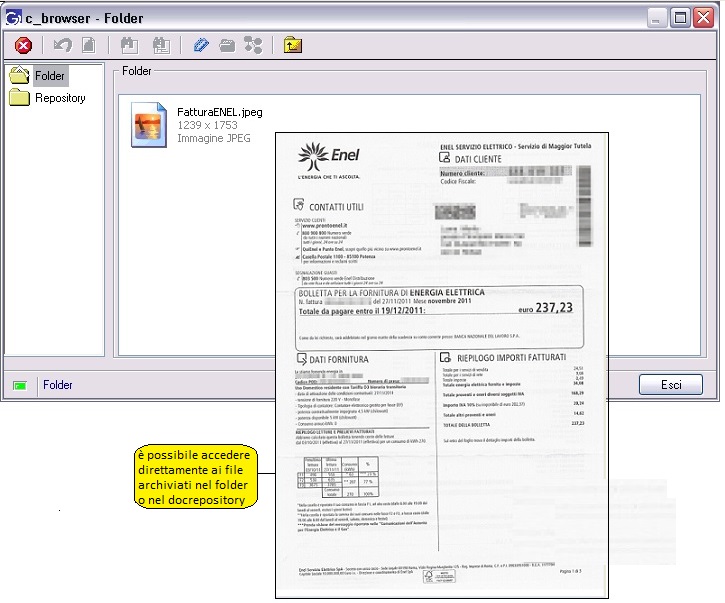Click the first binoculars search toolbar icon
The height and width of the screenshot is (603, 725).
[x=129, y=45]
